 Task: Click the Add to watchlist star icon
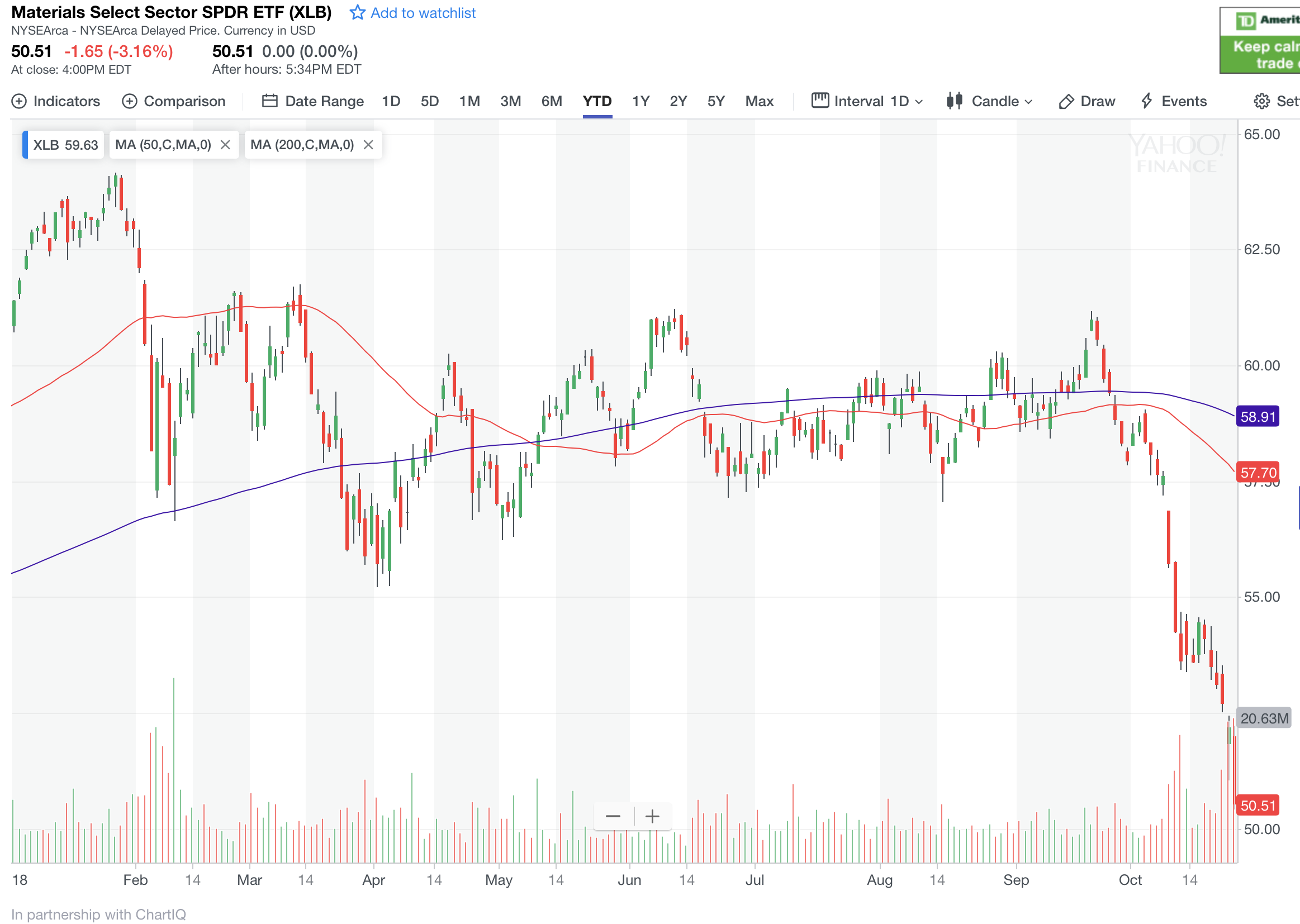357,12
